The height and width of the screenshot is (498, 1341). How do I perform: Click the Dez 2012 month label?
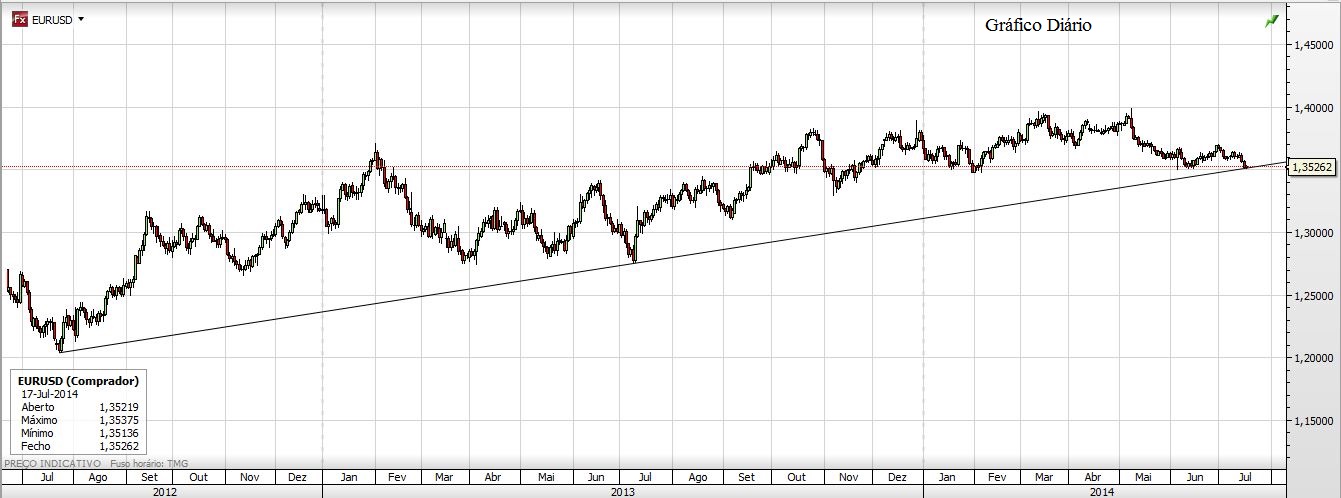(x=298, y=477)
